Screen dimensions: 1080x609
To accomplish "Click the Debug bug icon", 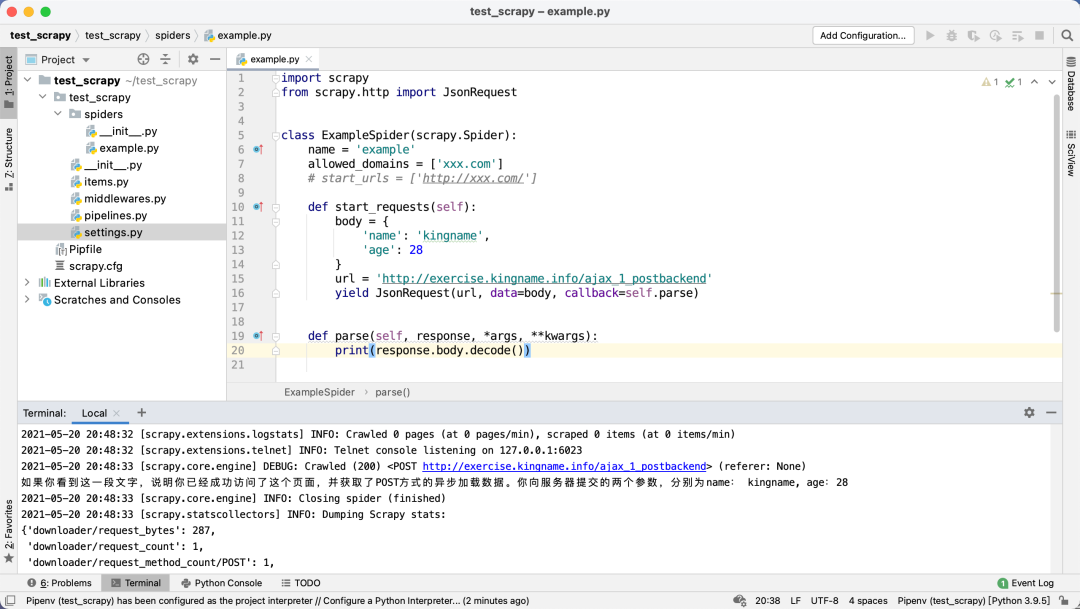I will coord(951,35).
